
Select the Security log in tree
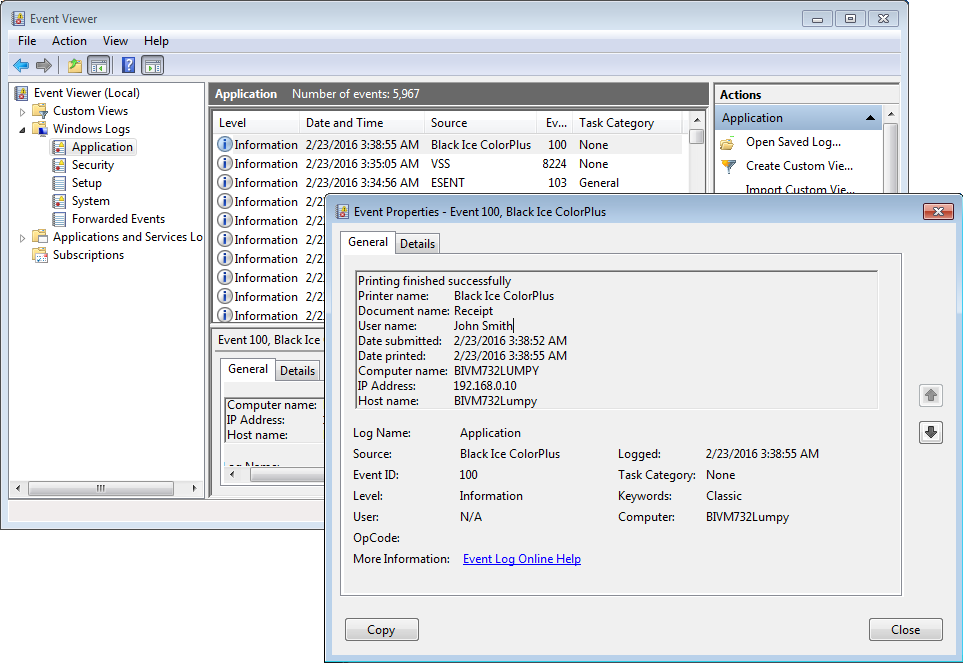pyautogui.click(x=93, y=165)
